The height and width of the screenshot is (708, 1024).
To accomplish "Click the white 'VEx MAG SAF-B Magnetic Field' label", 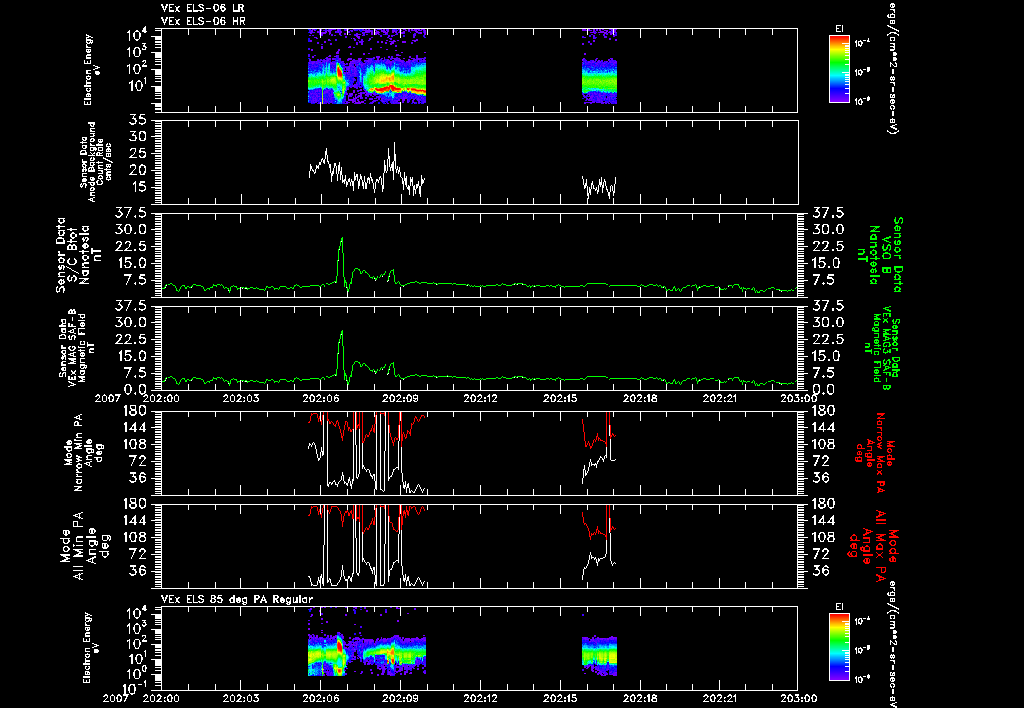I will pyautogui.click(x=77, y=347).
